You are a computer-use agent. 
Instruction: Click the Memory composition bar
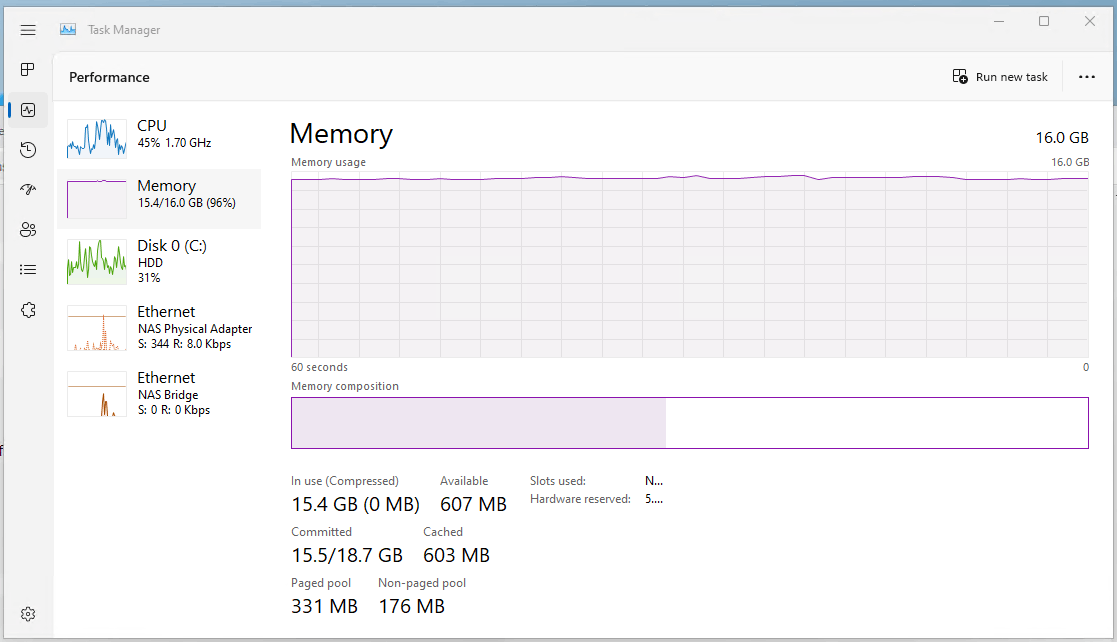pos(689,422)
